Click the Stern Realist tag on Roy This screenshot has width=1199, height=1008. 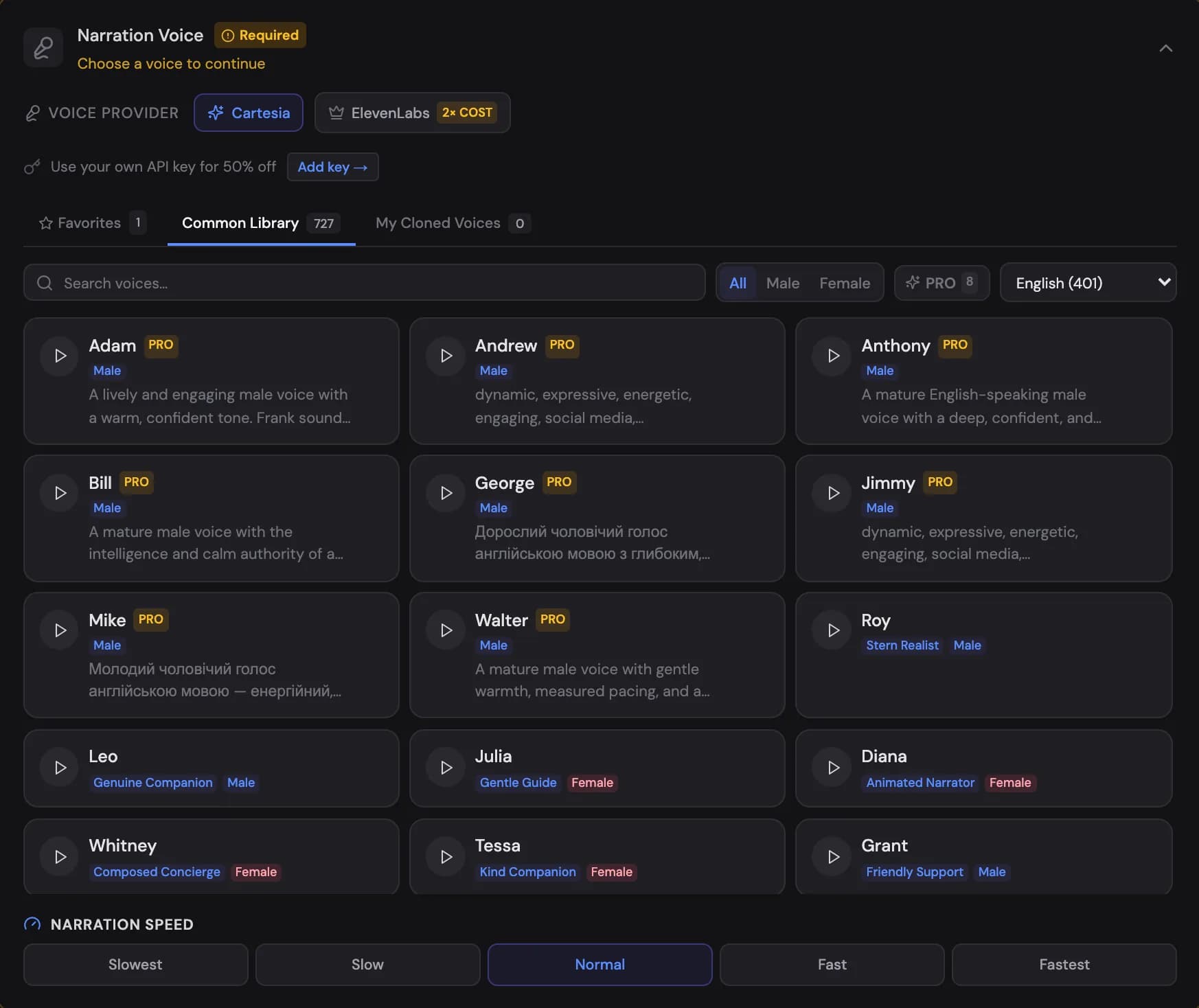902,645
